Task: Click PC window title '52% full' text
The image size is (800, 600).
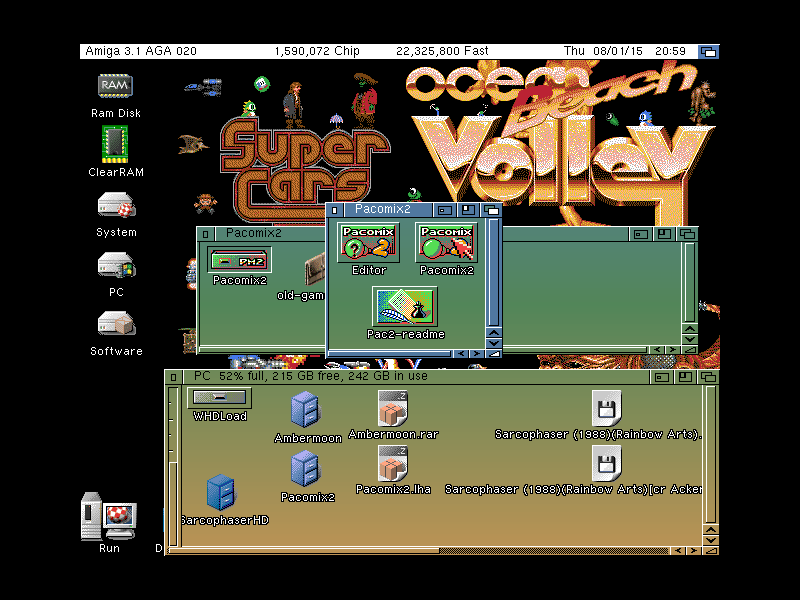Action: click(240, 377)
